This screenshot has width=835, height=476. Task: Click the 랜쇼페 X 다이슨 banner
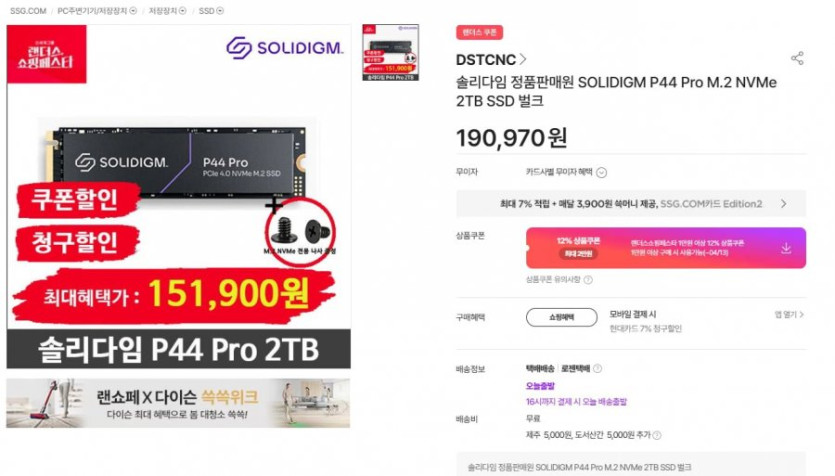(x=178, y=403)
